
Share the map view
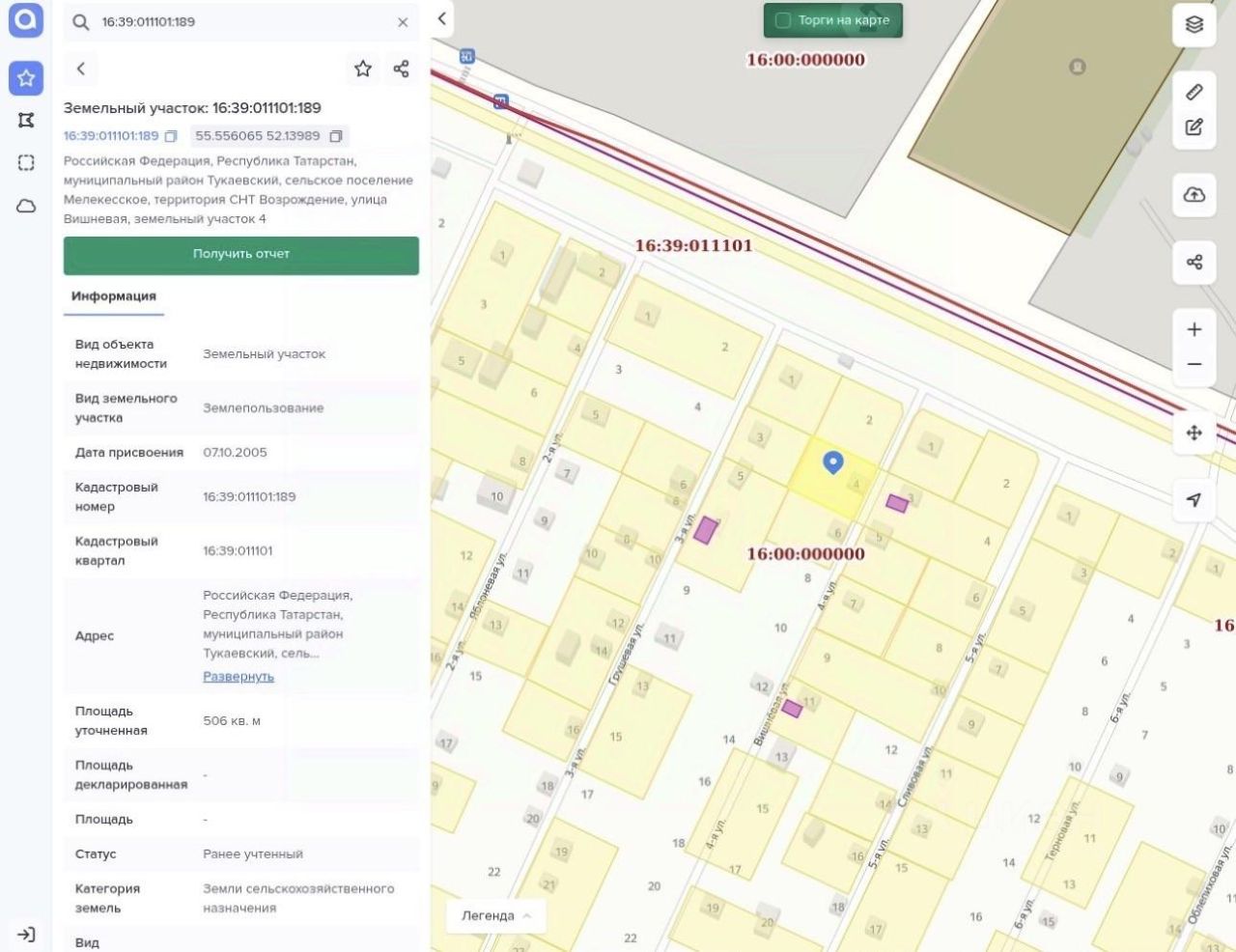(1194, 262)
